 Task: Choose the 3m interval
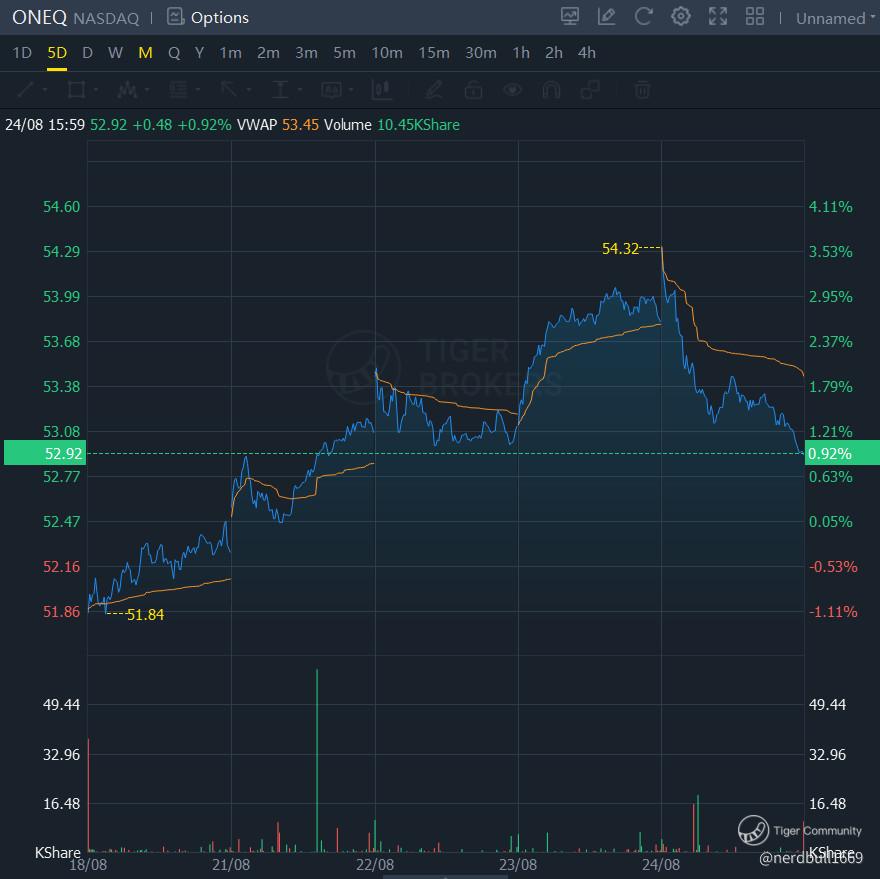click(x=306, y=53)
